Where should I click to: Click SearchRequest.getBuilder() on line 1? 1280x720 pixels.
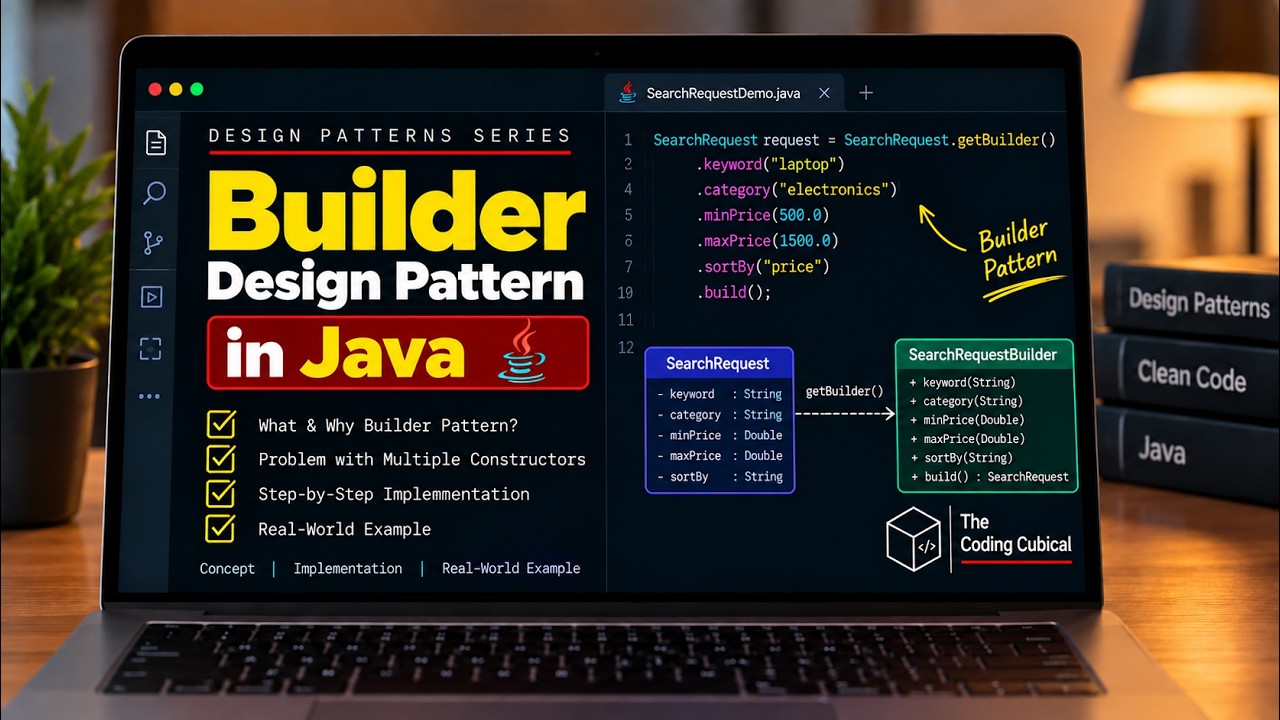[x=949, y=140]
